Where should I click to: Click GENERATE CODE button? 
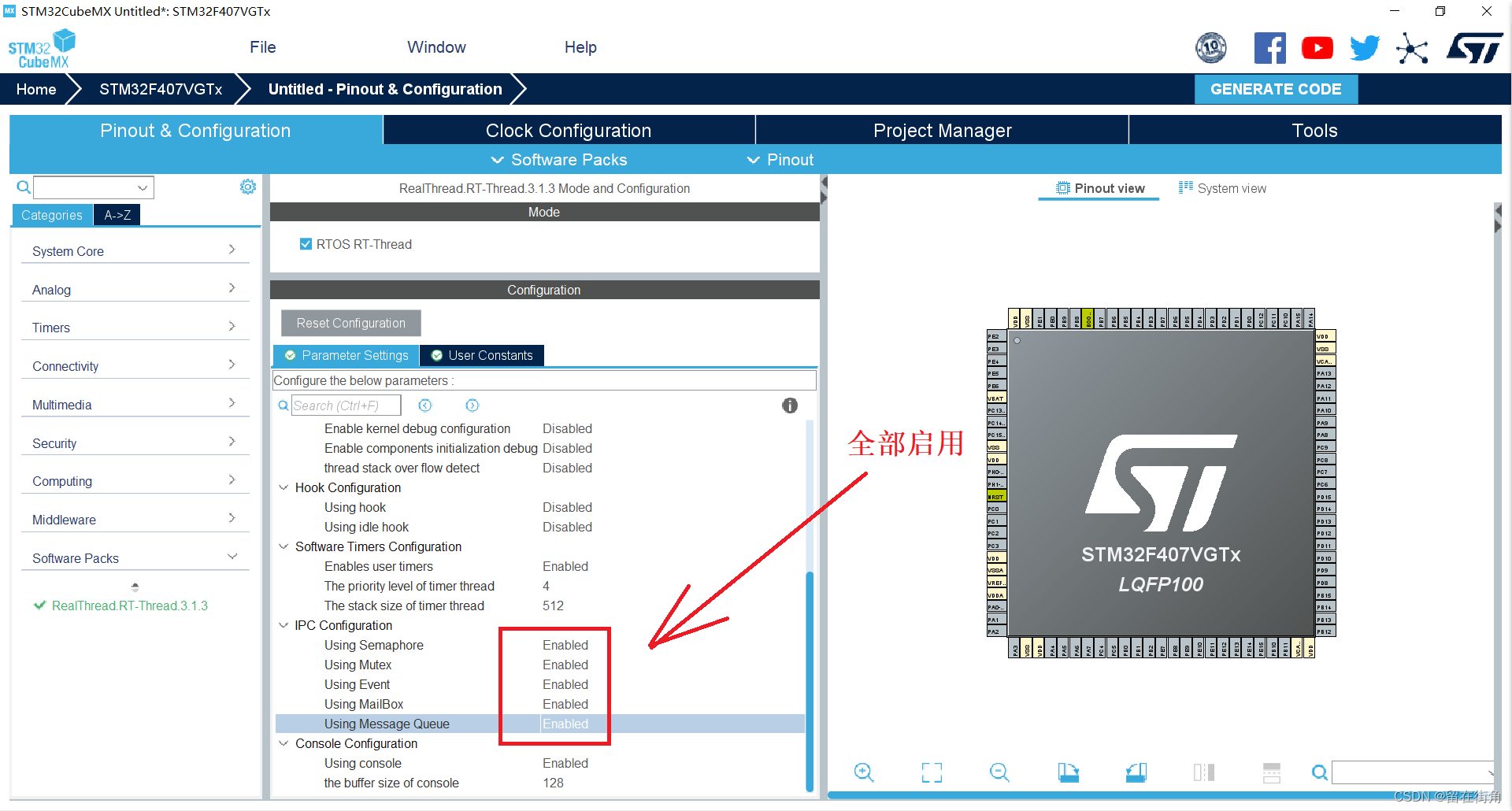[1276, 89]
